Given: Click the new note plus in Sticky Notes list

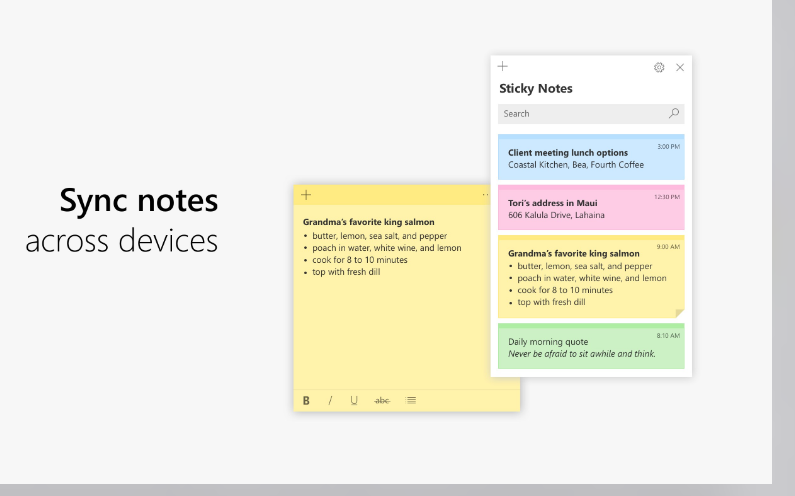Looking at the screenshot, I should click(x=502, y=66).
